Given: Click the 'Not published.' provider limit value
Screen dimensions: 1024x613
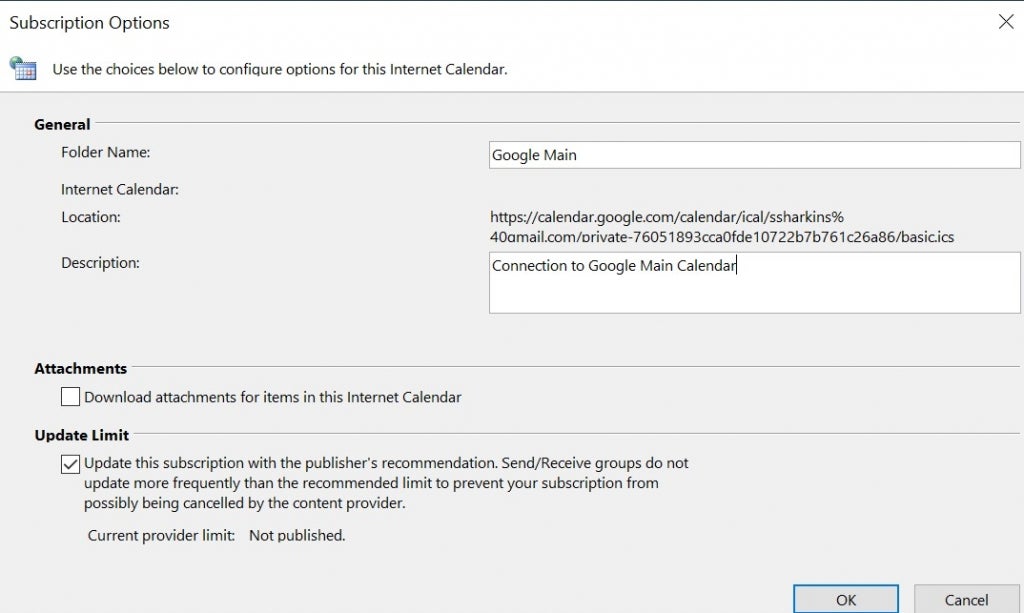Looking at the screenshot, I should (297, 535).
